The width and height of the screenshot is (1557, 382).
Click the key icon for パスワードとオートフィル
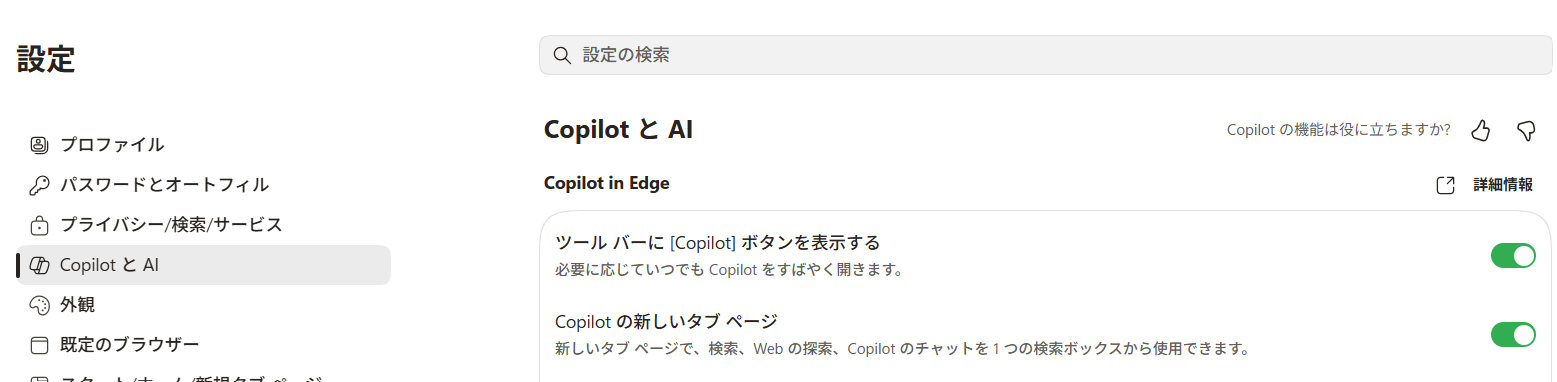coord(39,185)
